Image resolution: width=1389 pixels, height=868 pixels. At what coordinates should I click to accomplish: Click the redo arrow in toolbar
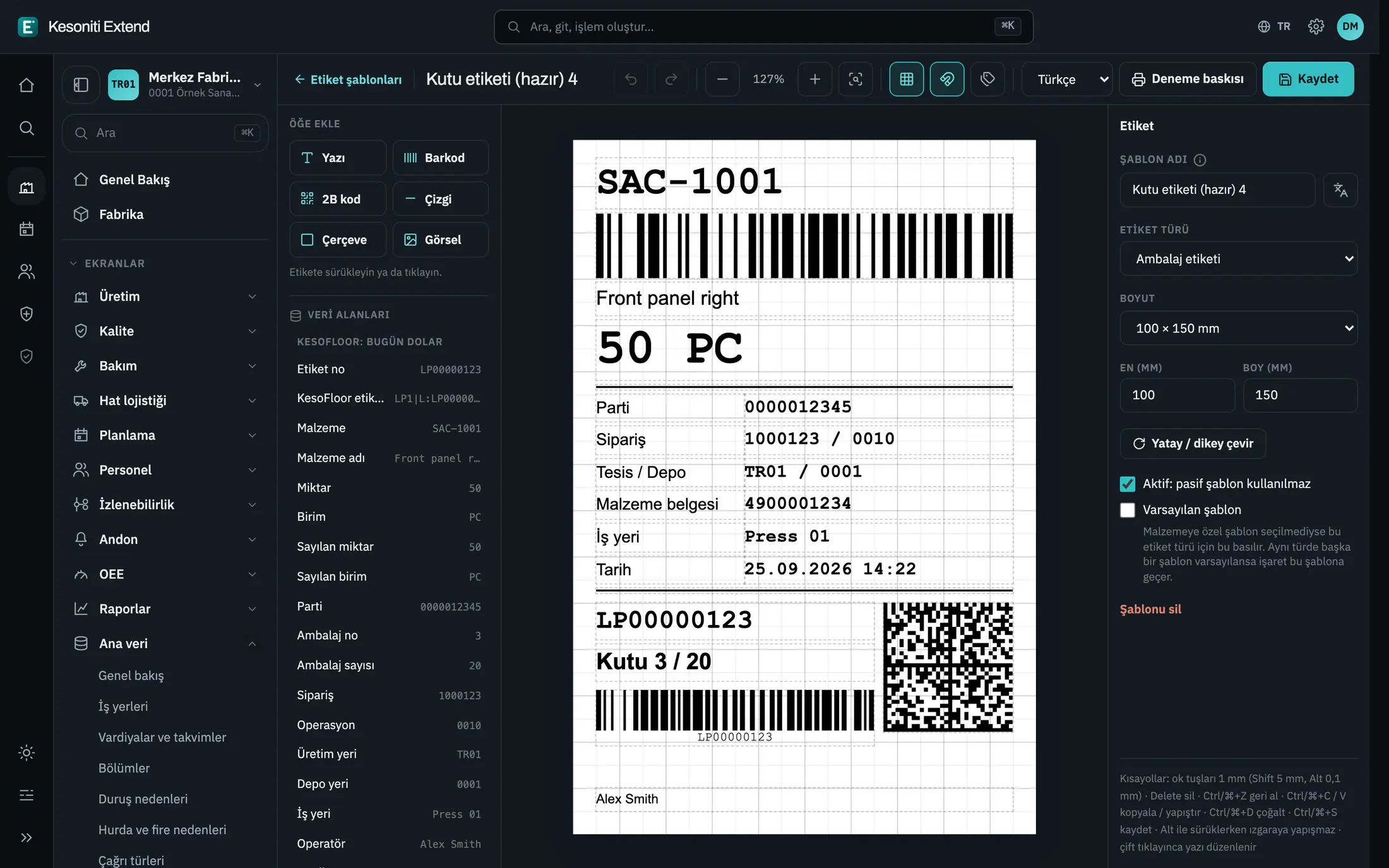click(671, 79)
